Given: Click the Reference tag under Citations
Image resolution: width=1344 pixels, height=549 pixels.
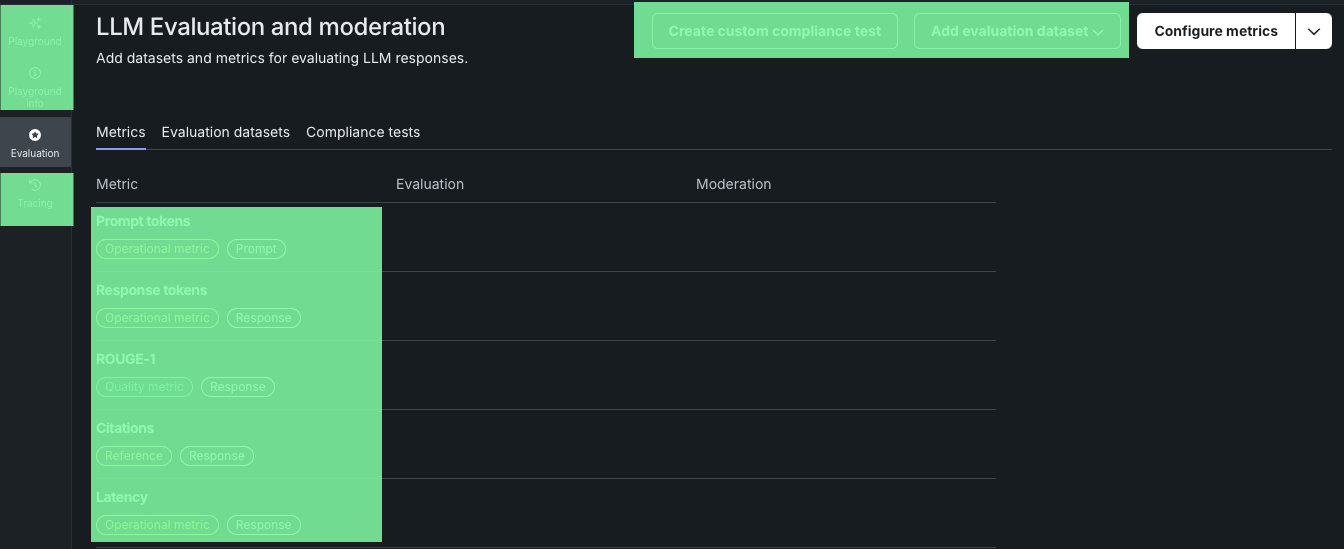Looking at the screenshot, I should point(134,456).
